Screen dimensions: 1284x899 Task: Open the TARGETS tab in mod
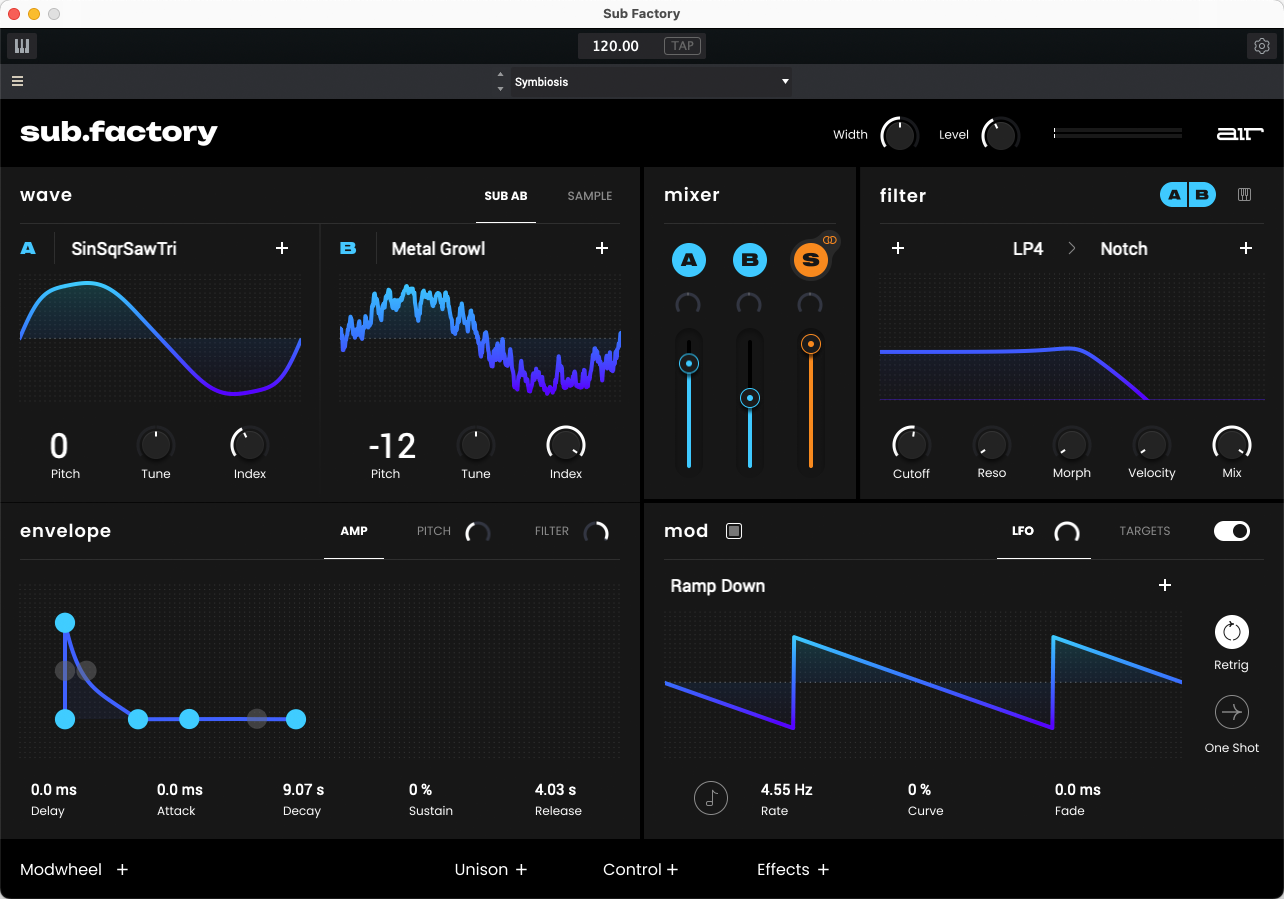point(1144,531)
